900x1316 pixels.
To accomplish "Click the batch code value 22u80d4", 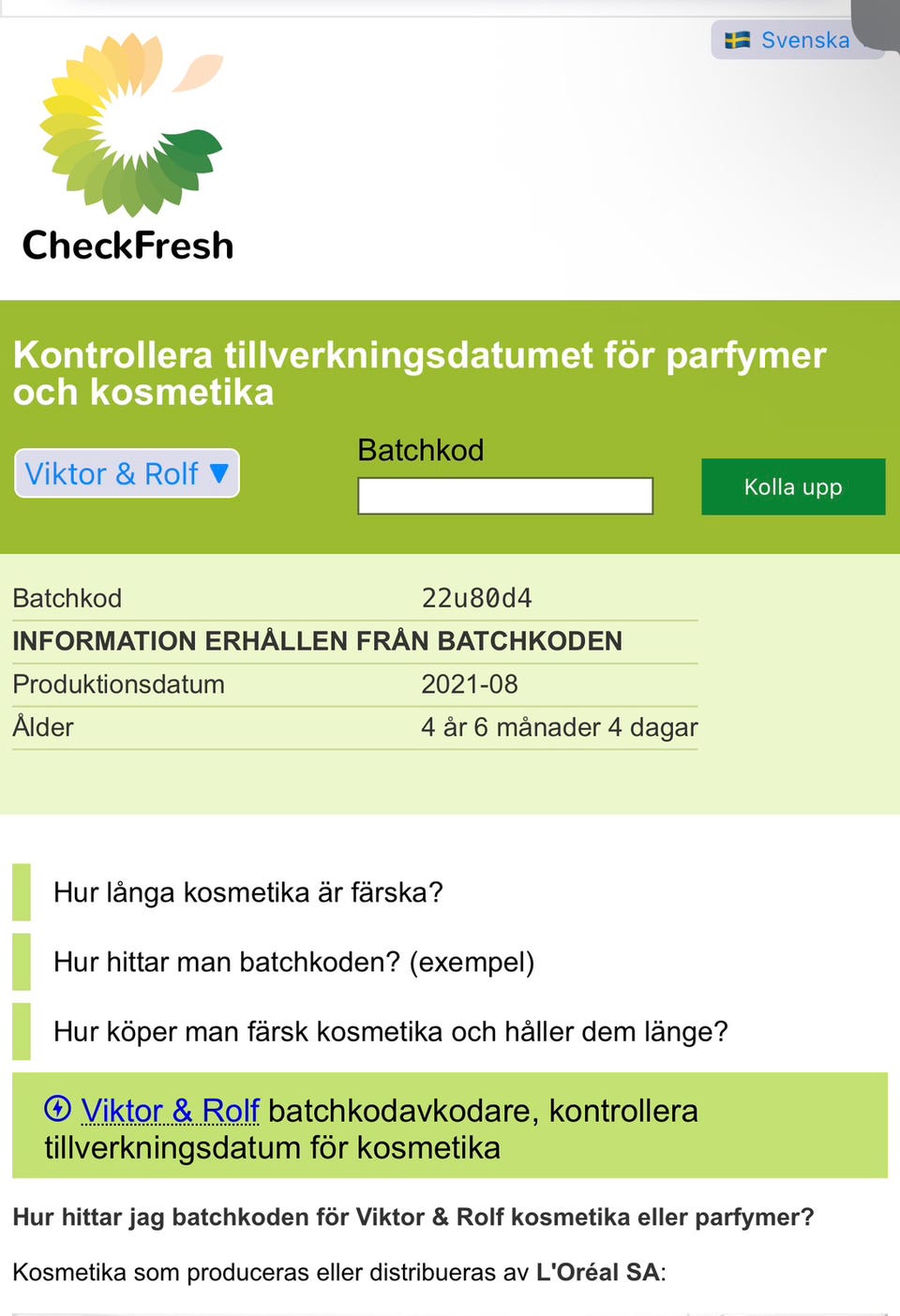I will point(476,598).
